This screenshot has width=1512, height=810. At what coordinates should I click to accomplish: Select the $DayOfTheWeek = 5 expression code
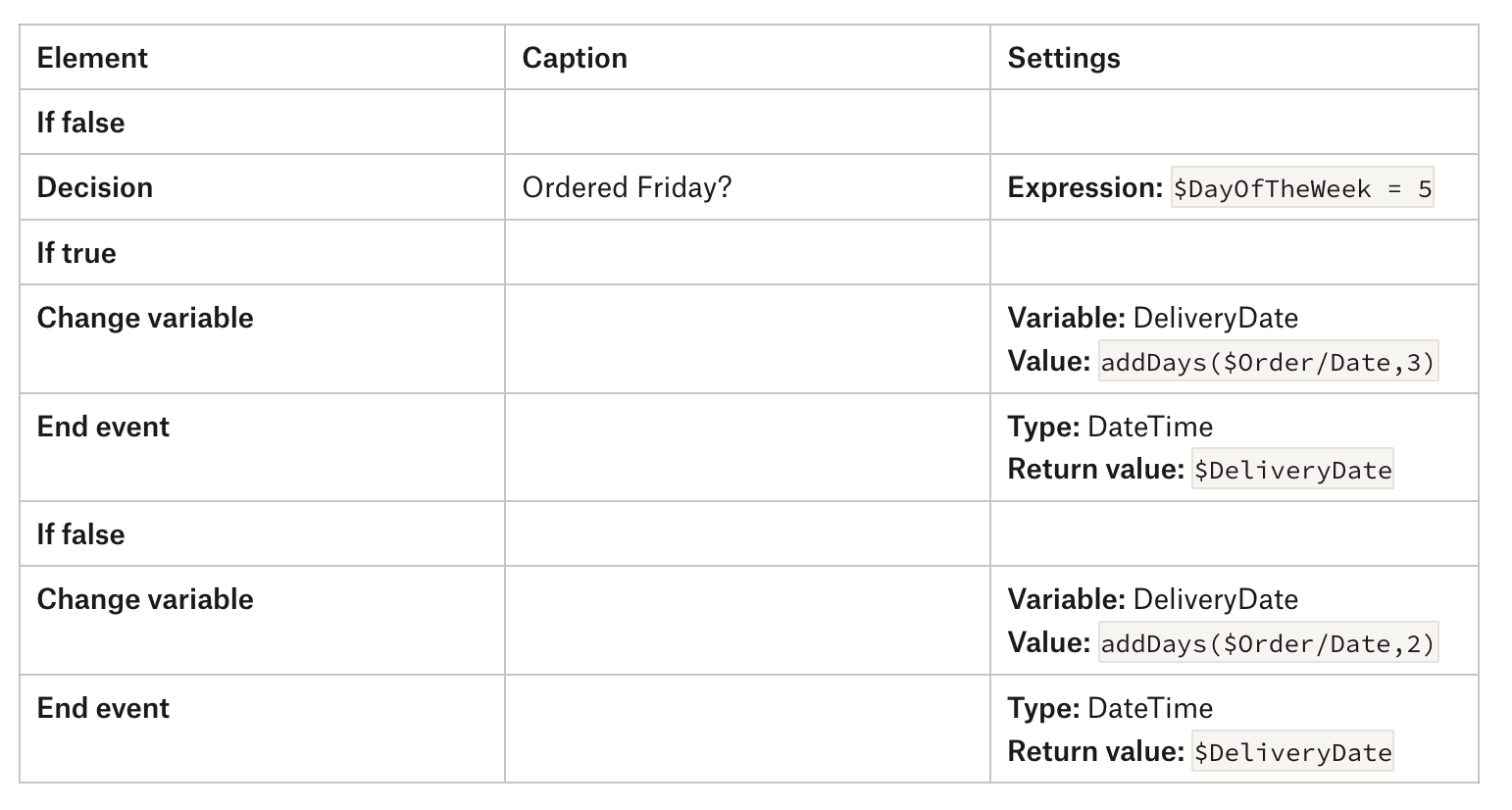1302,188
